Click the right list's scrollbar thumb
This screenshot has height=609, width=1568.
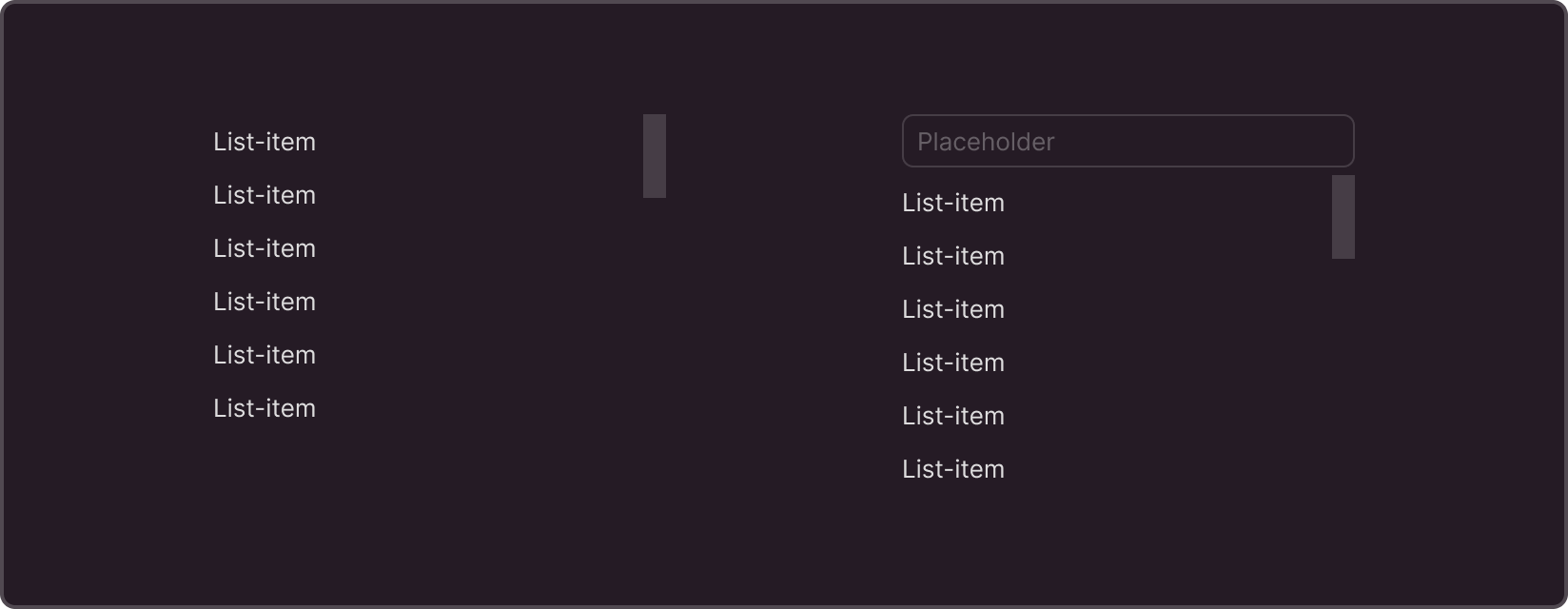(1343, 217)
